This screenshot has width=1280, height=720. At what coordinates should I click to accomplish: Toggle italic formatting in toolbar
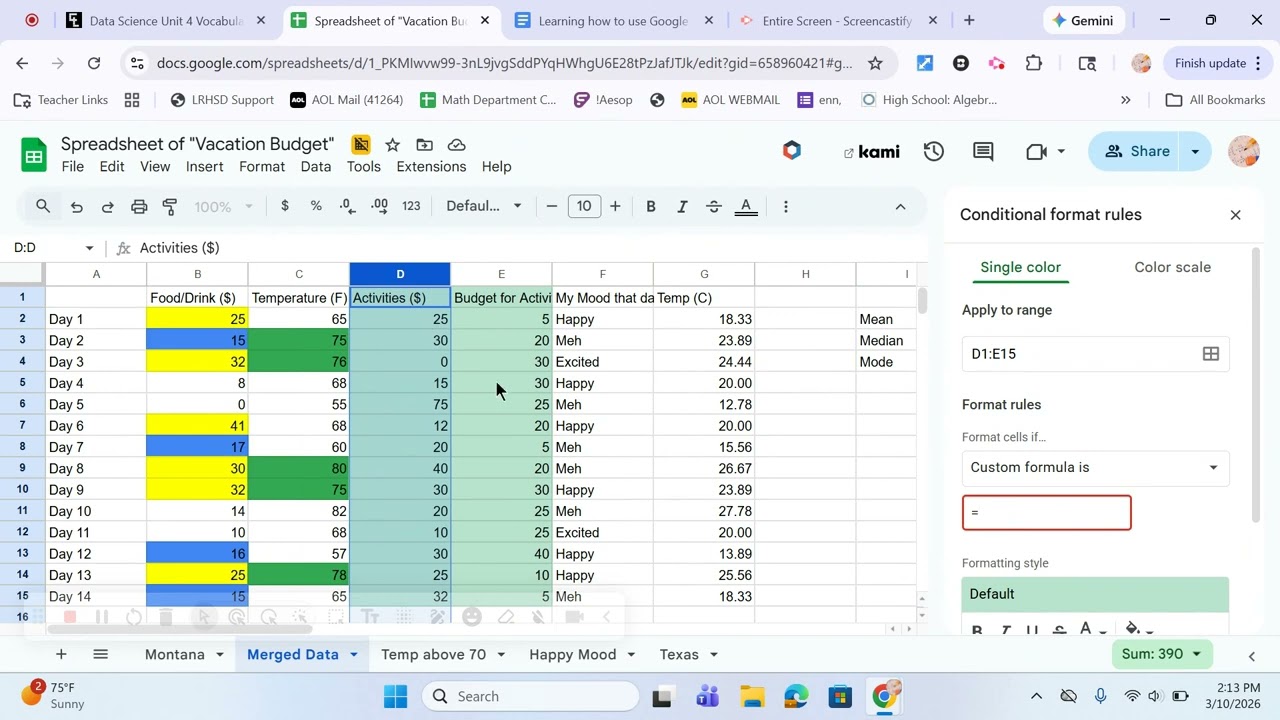682,206
